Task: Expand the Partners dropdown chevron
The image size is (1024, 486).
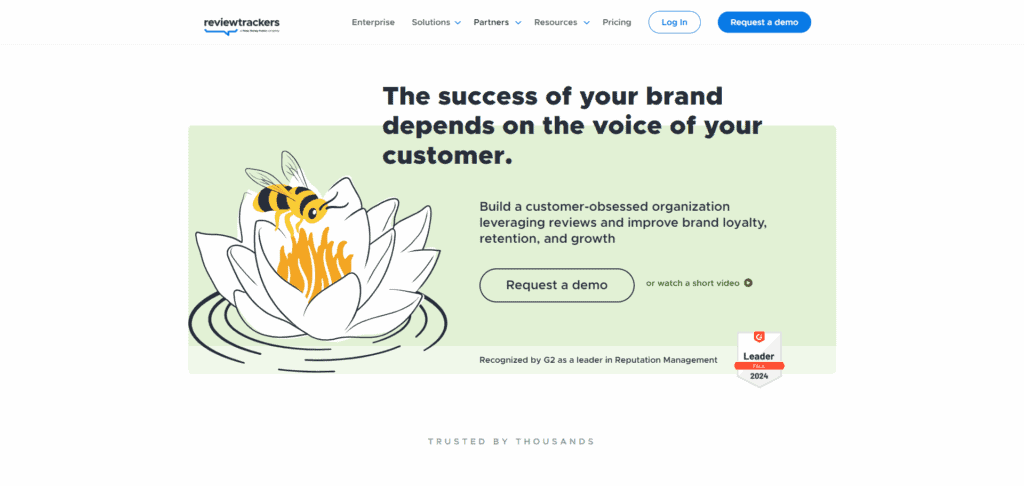Action: [518, 23]
